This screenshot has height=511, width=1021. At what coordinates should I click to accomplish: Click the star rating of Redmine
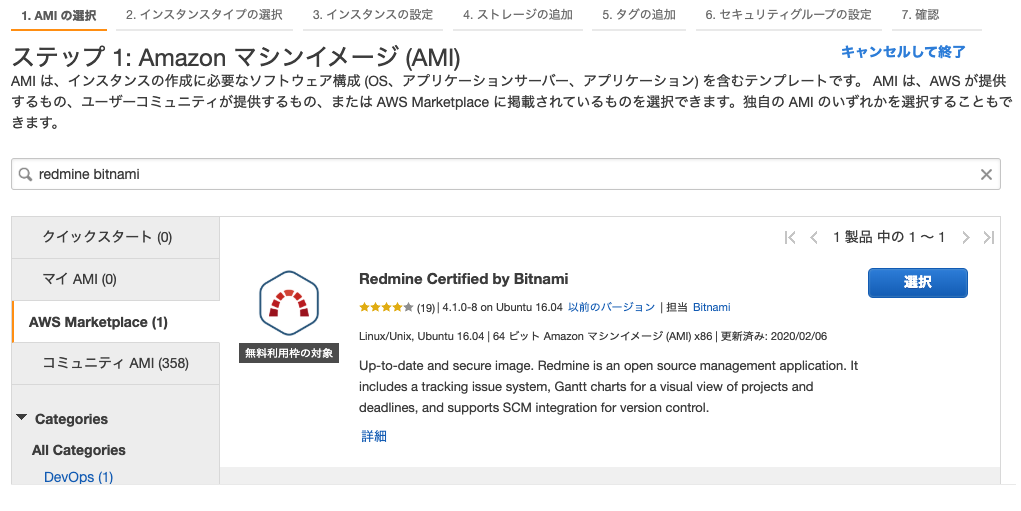pos(386,307)
